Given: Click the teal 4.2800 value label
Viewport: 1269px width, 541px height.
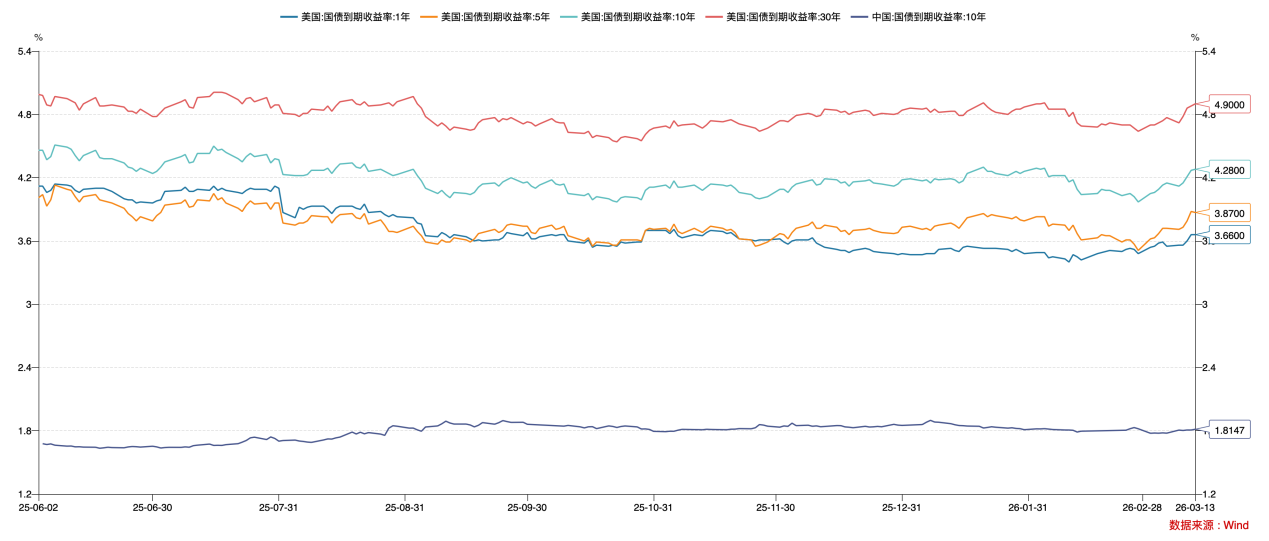Looking at the screenshot, I should click(x=1229, y=170).
